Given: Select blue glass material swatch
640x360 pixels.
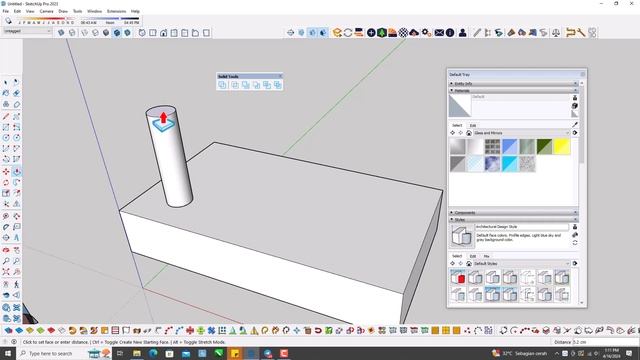Looking at the screenshot, I should pyautogui.click(x=510, y=147).
